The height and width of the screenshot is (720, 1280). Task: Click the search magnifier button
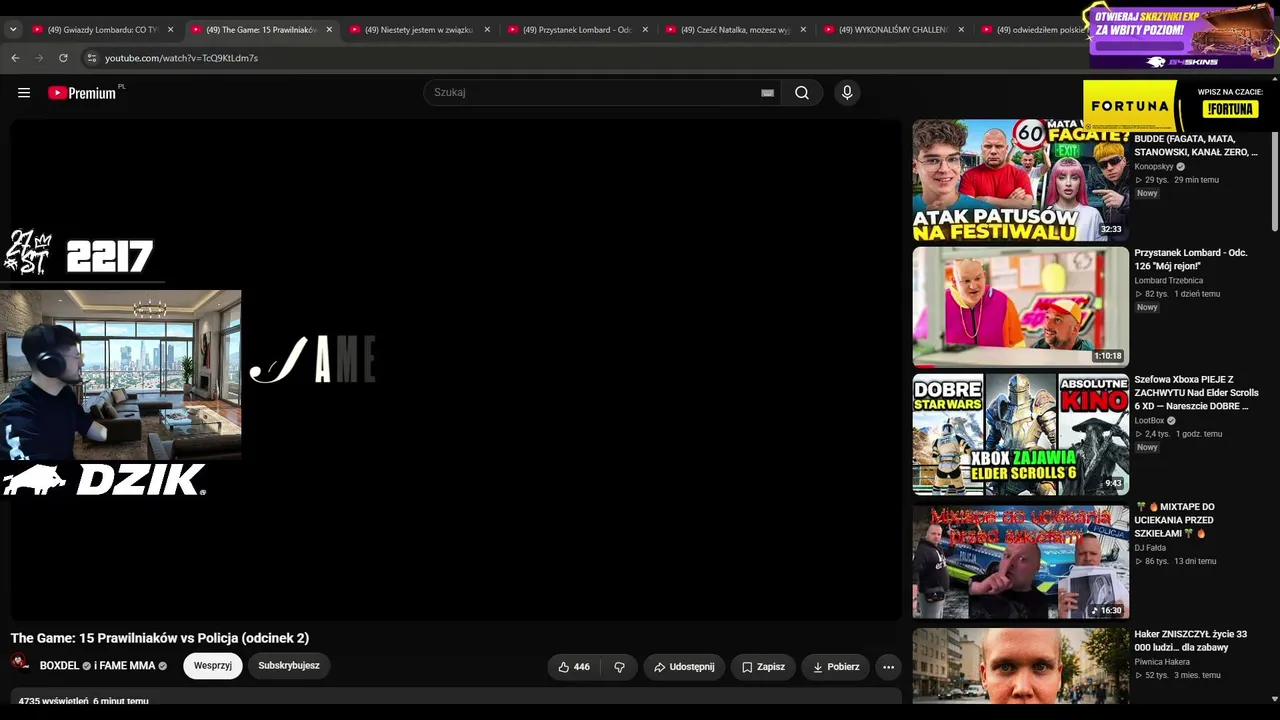point(802,93)
